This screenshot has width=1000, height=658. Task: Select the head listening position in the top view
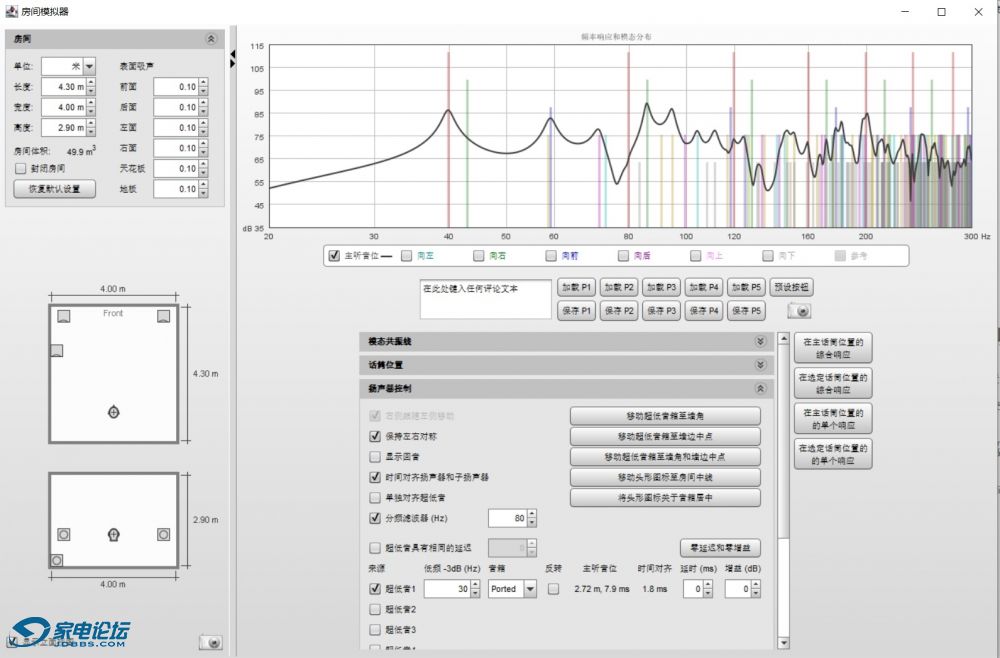114,412
